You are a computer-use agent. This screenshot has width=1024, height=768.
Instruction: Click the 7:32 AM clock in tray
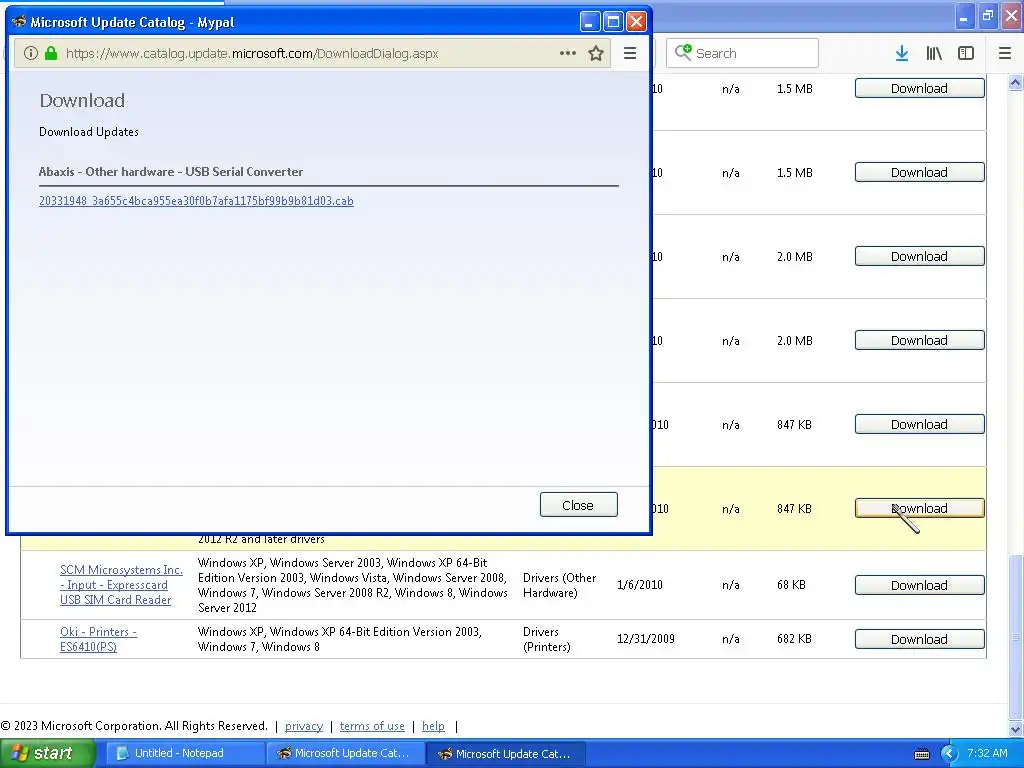tap(987, 753)
